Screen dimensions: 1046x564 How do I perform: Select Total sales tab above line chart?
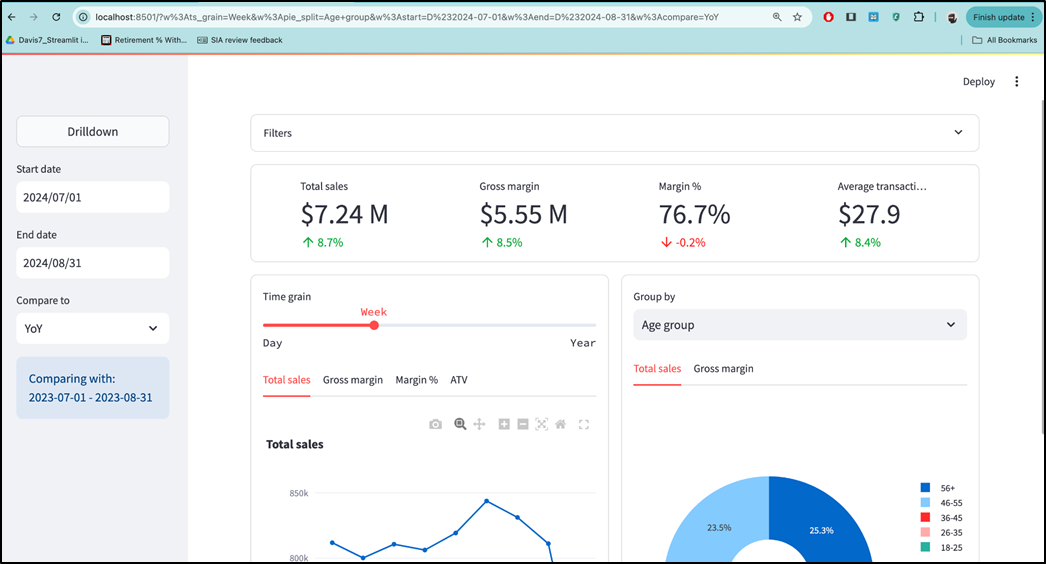pyautogui.click(x=286, y=380)
